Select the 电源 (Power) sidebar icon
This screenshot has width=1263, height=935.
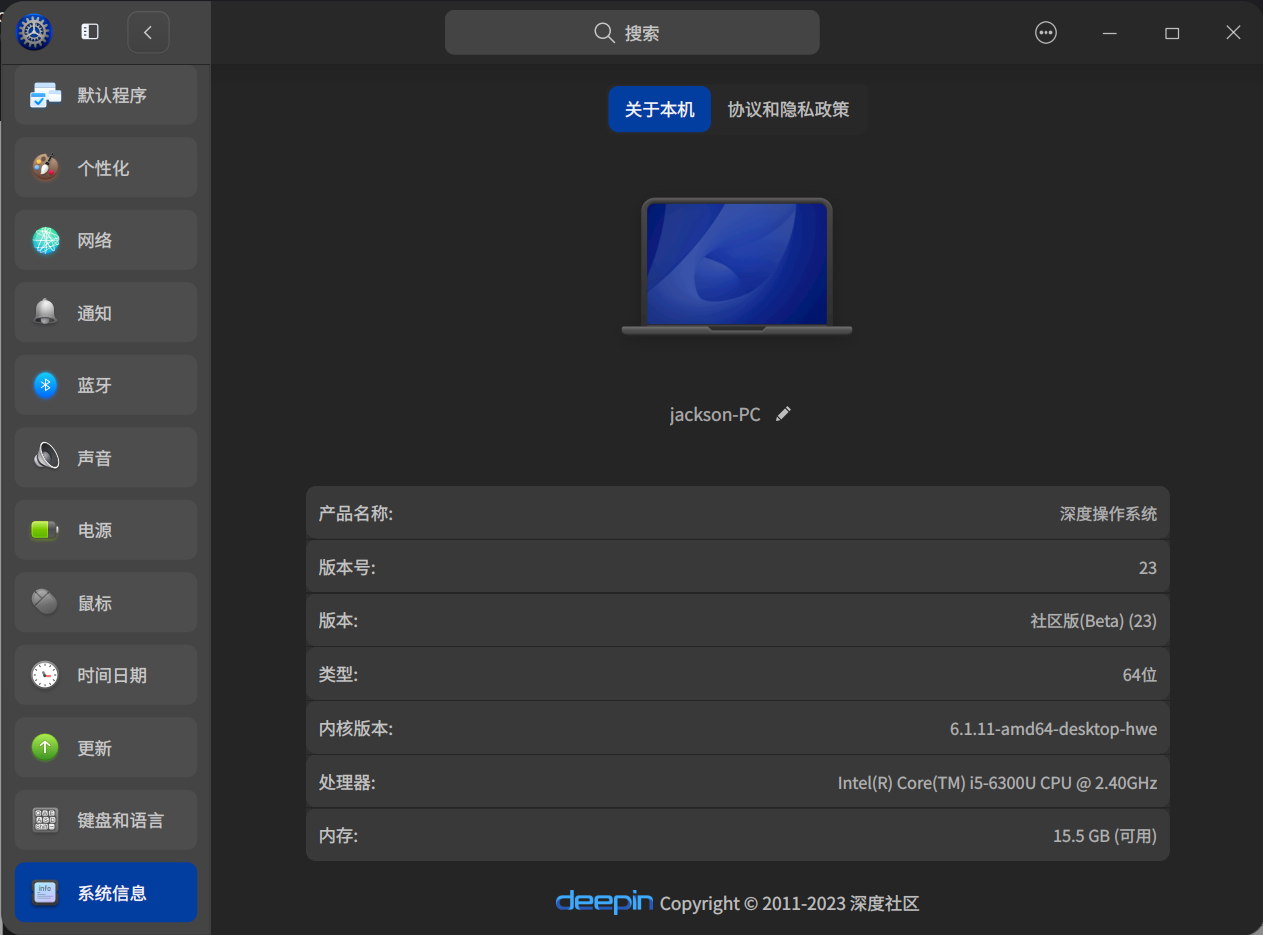(x=45, y=530)
